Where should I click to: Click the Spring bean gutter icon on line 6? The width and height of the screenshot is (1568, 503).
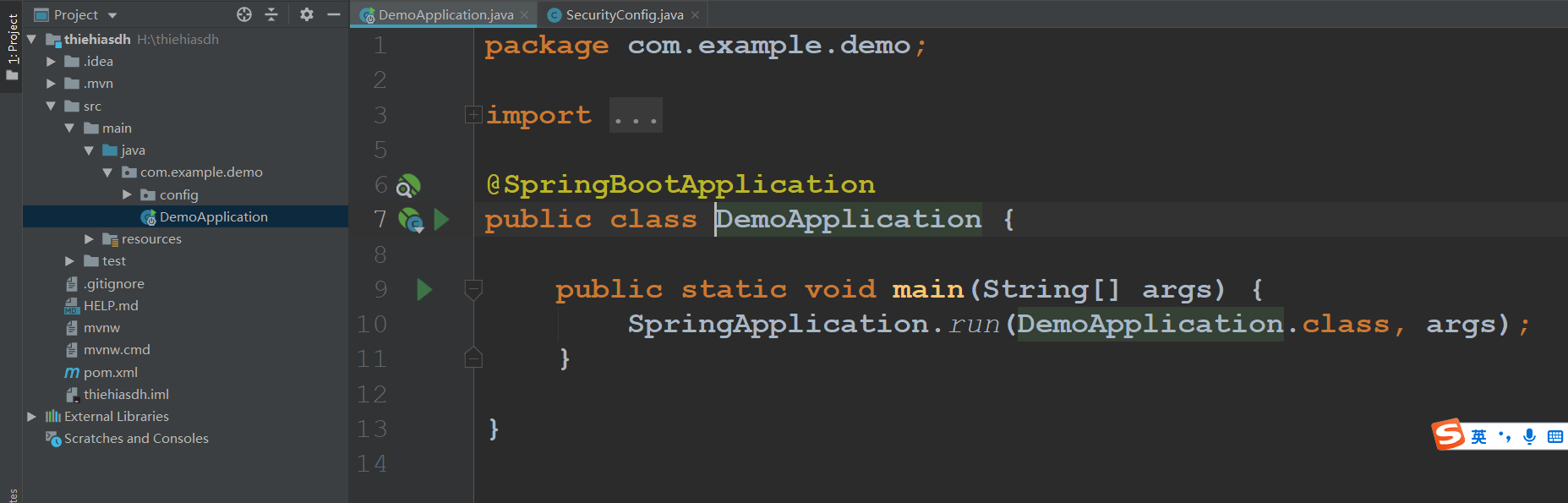tap(408, 185)
